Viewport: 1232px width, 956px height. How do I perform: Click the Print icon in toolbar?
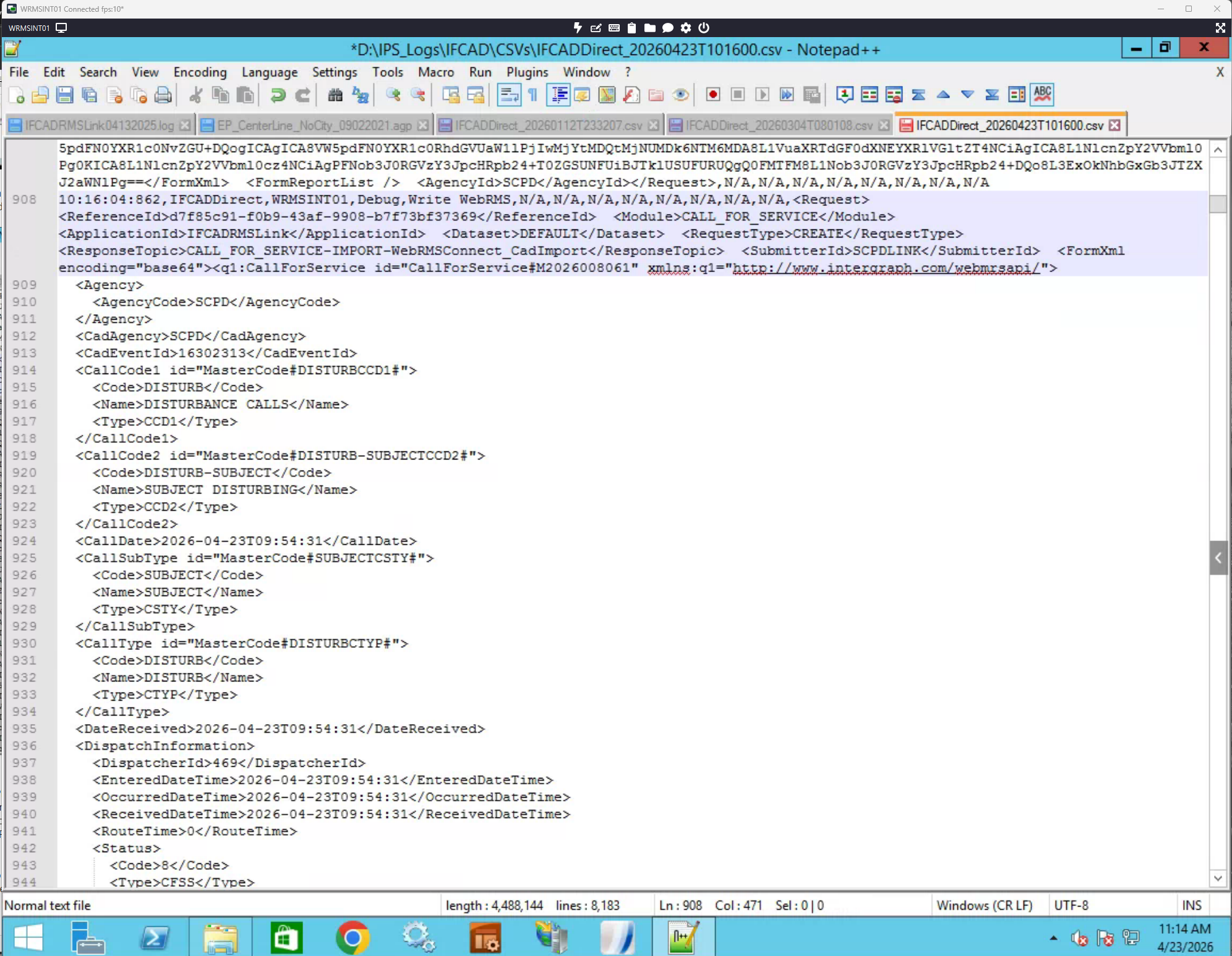click(x=163, y=95)
